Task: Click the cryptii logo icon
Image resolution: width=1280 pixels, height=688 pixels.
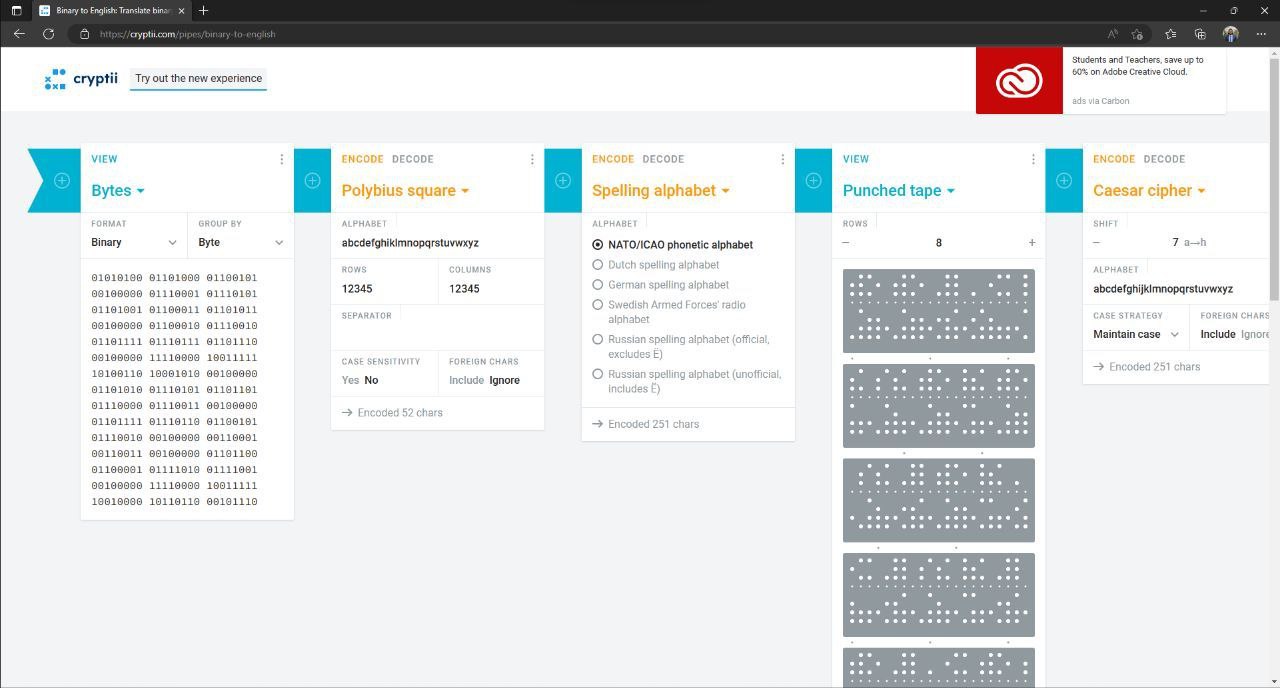Action: click(x=55, y=79)
